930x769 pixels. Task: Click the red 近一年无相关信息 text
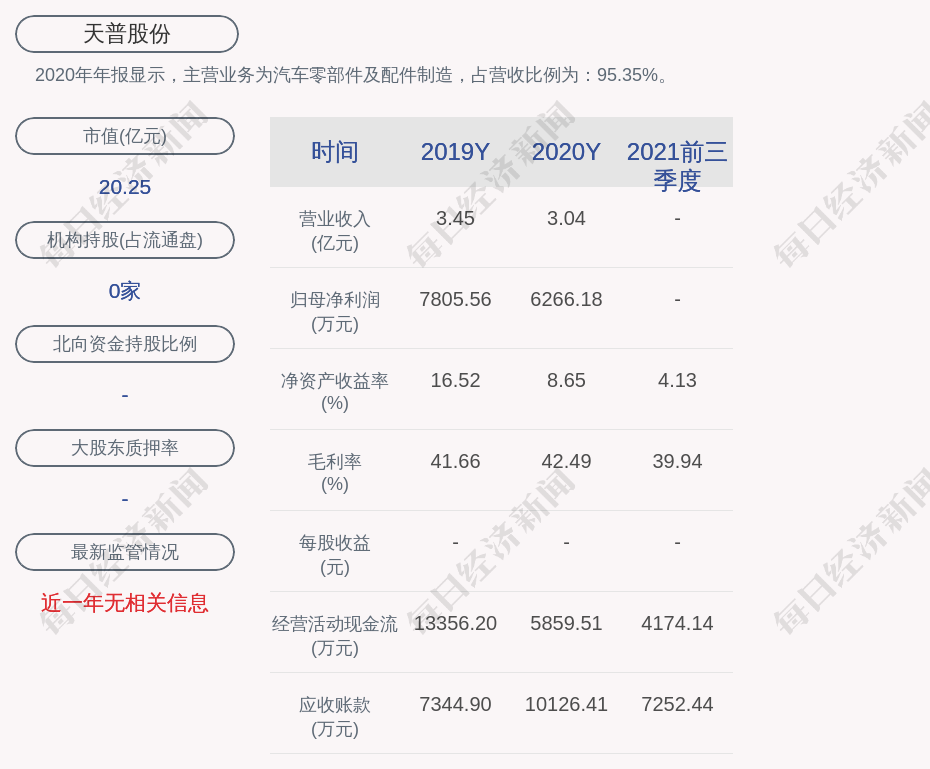point(125,603)
